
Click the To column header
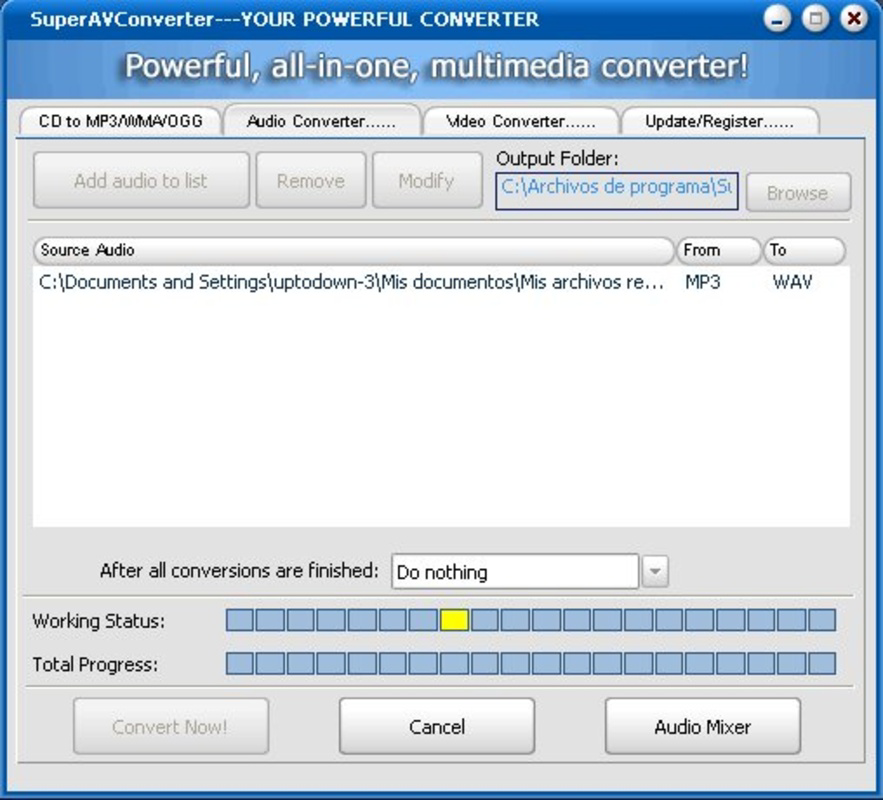pos(804,251)
